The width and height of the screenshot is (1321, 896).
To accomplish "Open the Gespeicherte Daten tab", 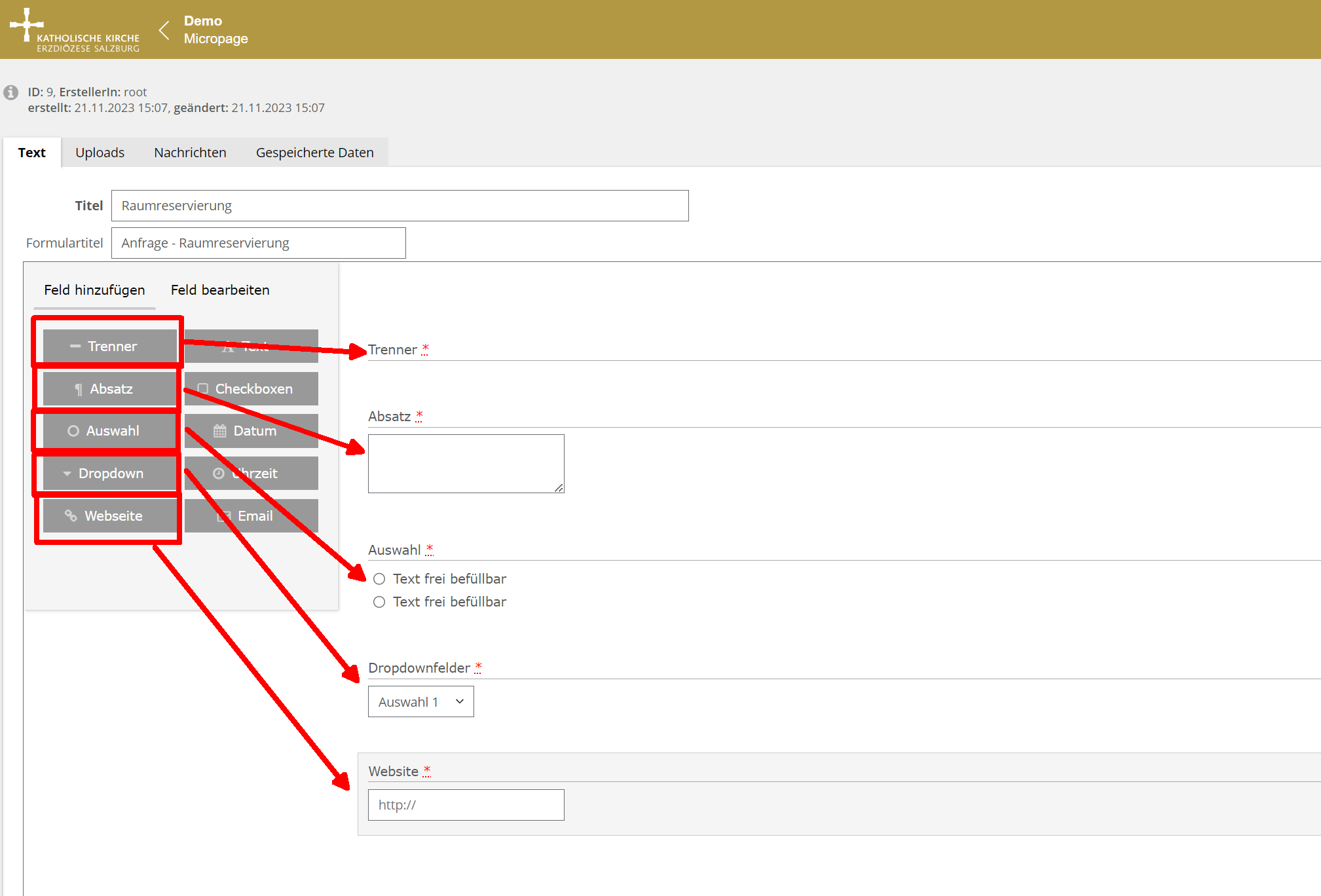I will (x=314, y=153).
